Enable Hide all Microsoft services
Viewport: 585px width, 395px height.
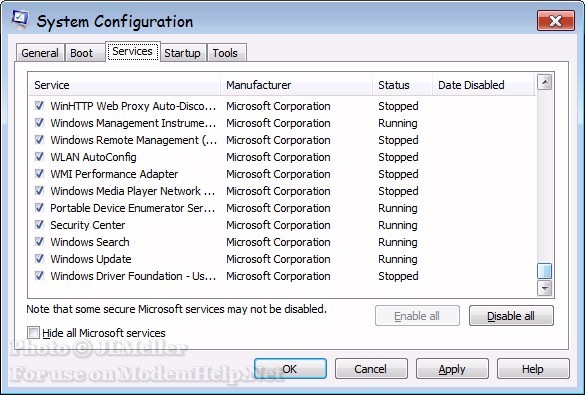click(x=33, y=332)
